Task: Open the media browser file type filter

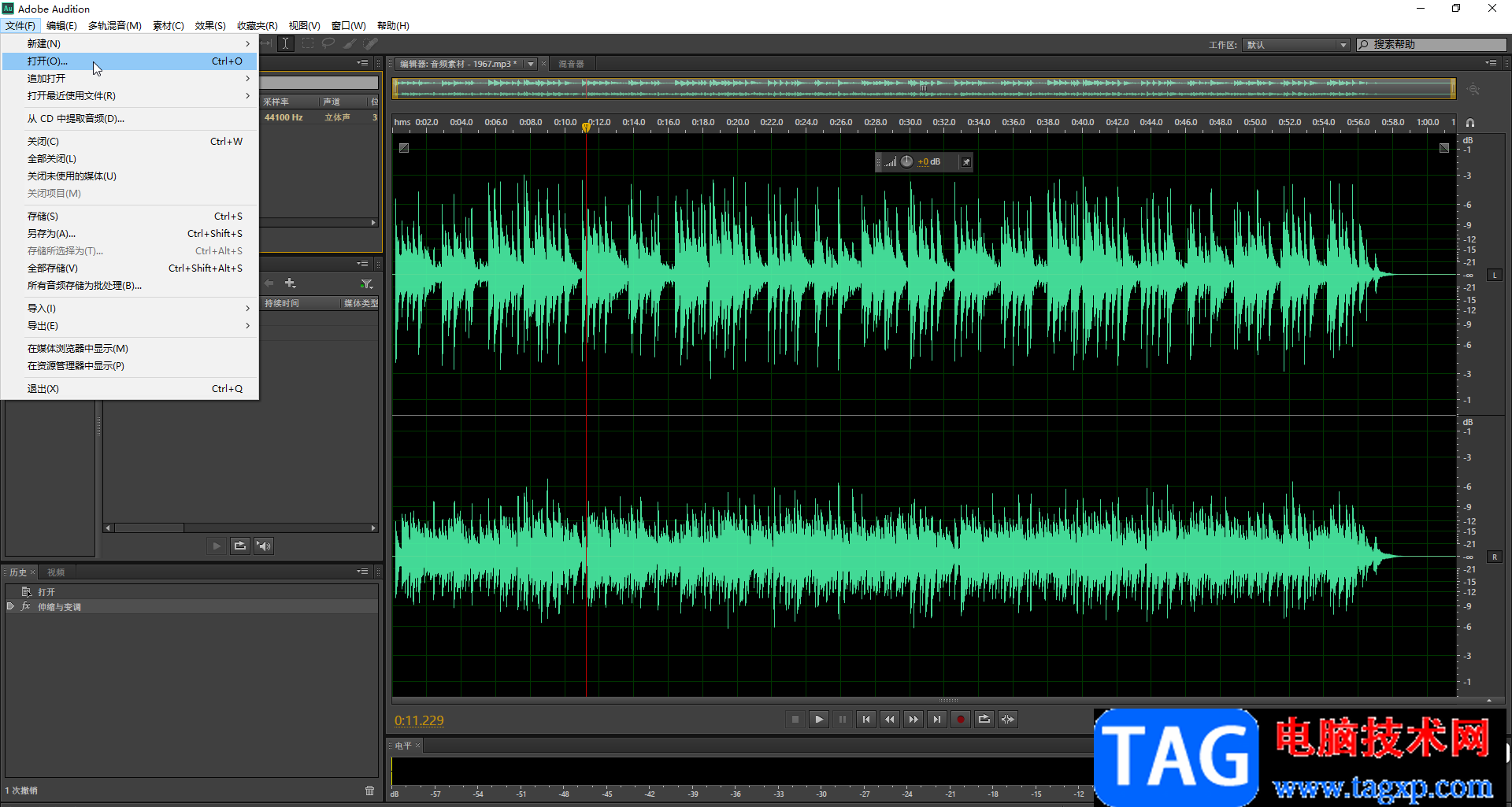Action: tap(367, 283)
